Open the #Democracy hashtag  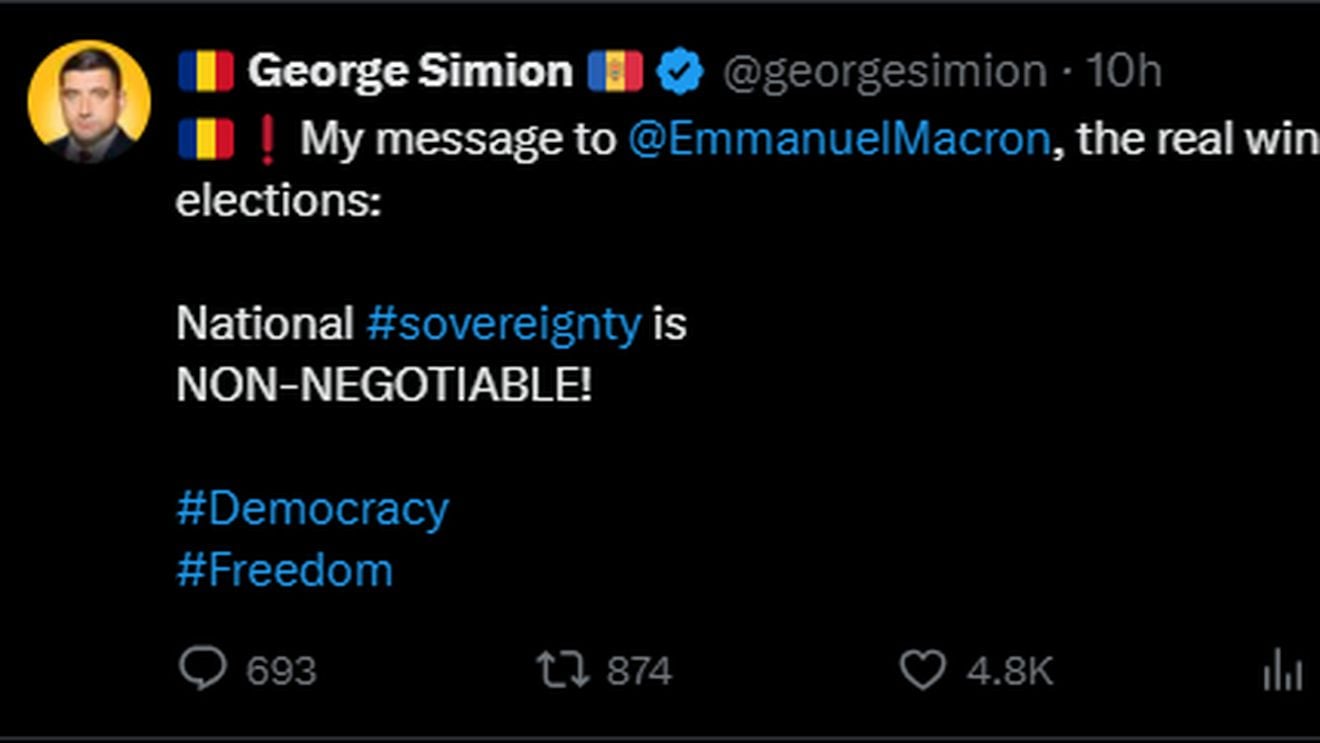(x=311, y=508)
